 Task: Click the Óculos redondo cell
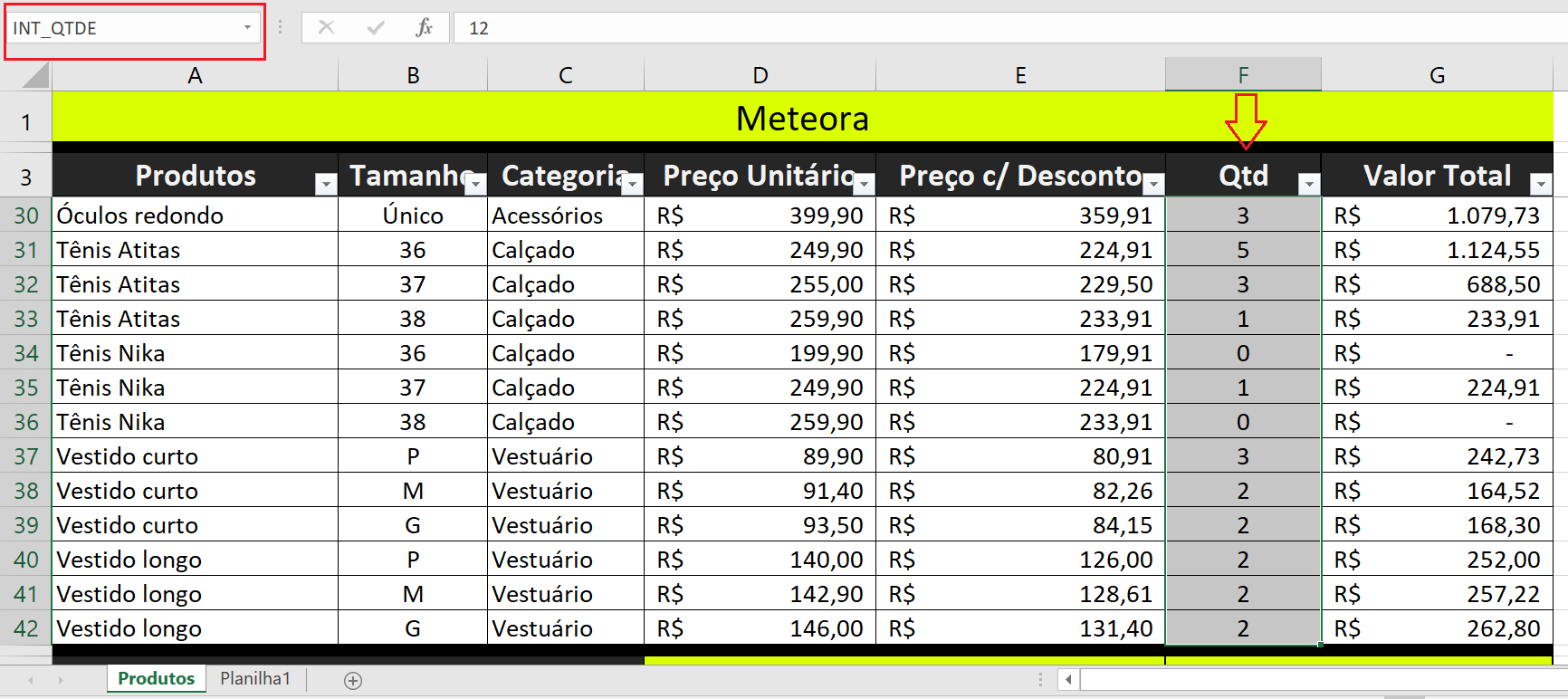[195, 215]
